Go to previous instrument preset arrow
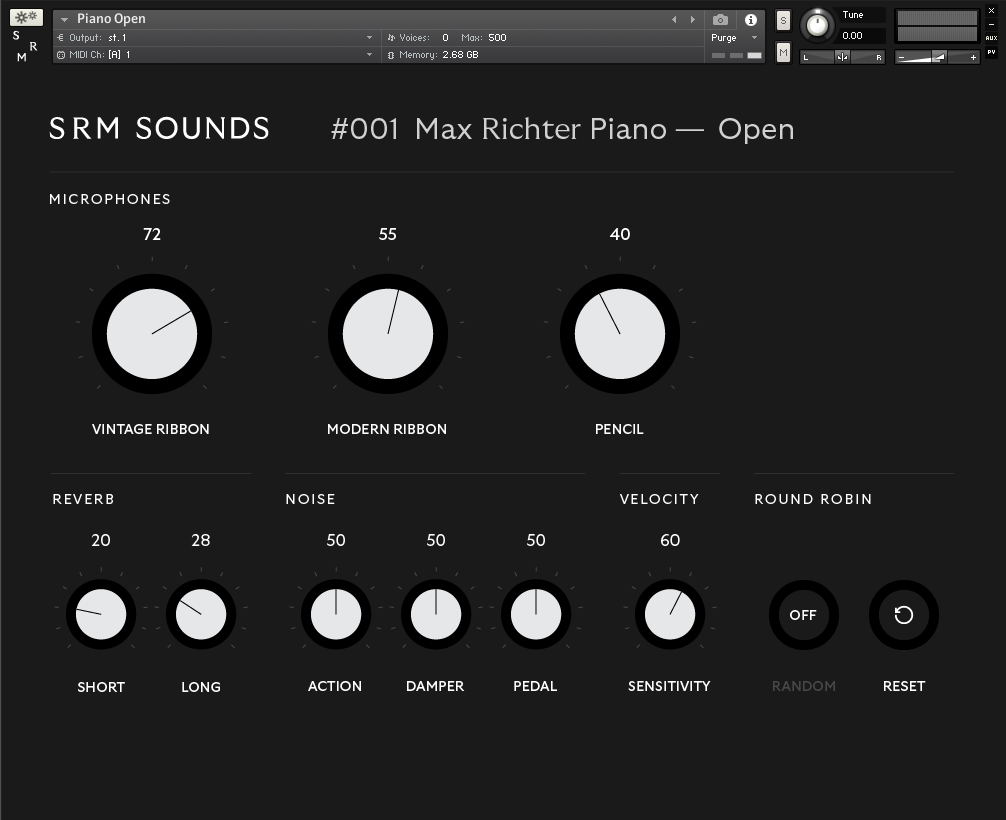 [674, 20]
